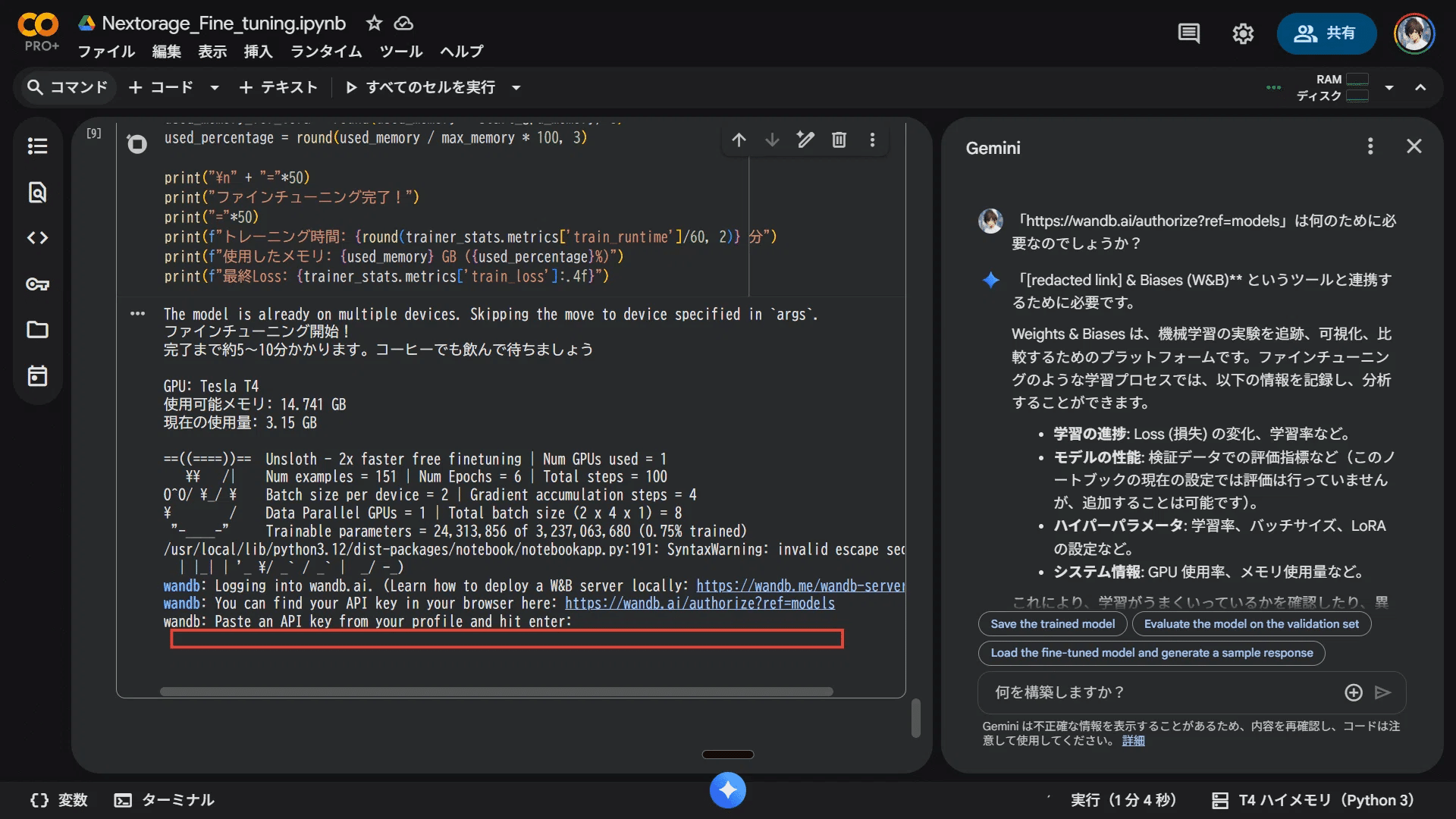Send the Gemini prompt
1456x819 pixels.
(1383, 692)
